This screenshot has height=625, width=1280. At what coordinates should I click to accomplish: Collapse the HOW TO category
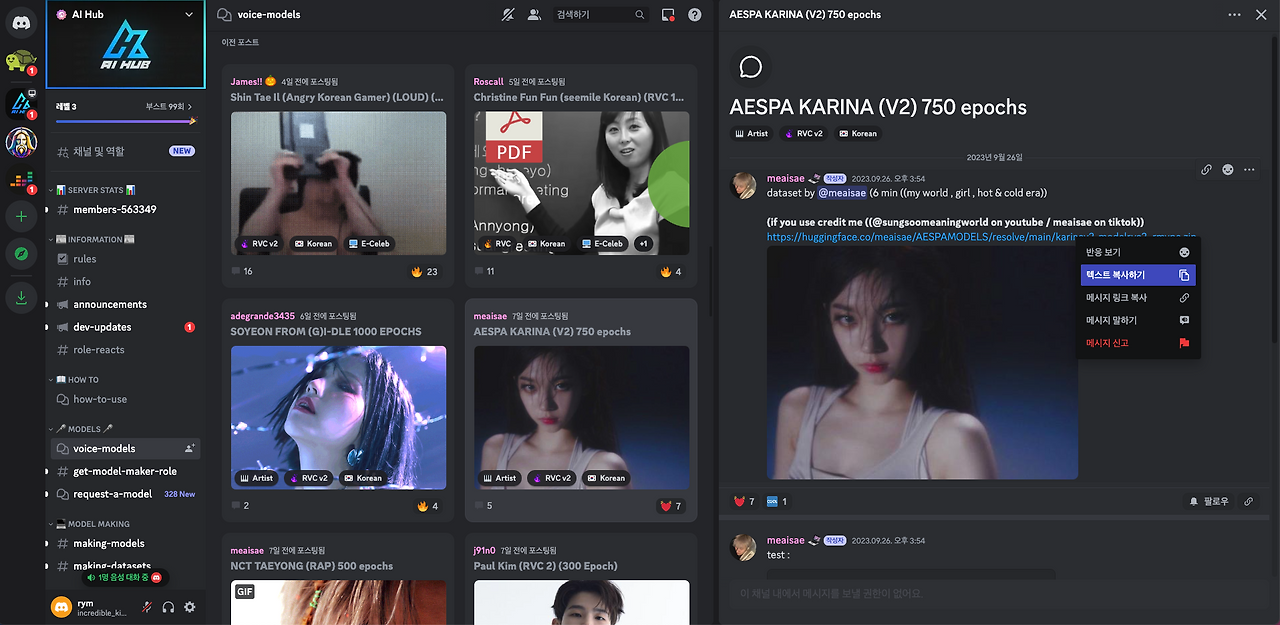(x=76, y=380)
